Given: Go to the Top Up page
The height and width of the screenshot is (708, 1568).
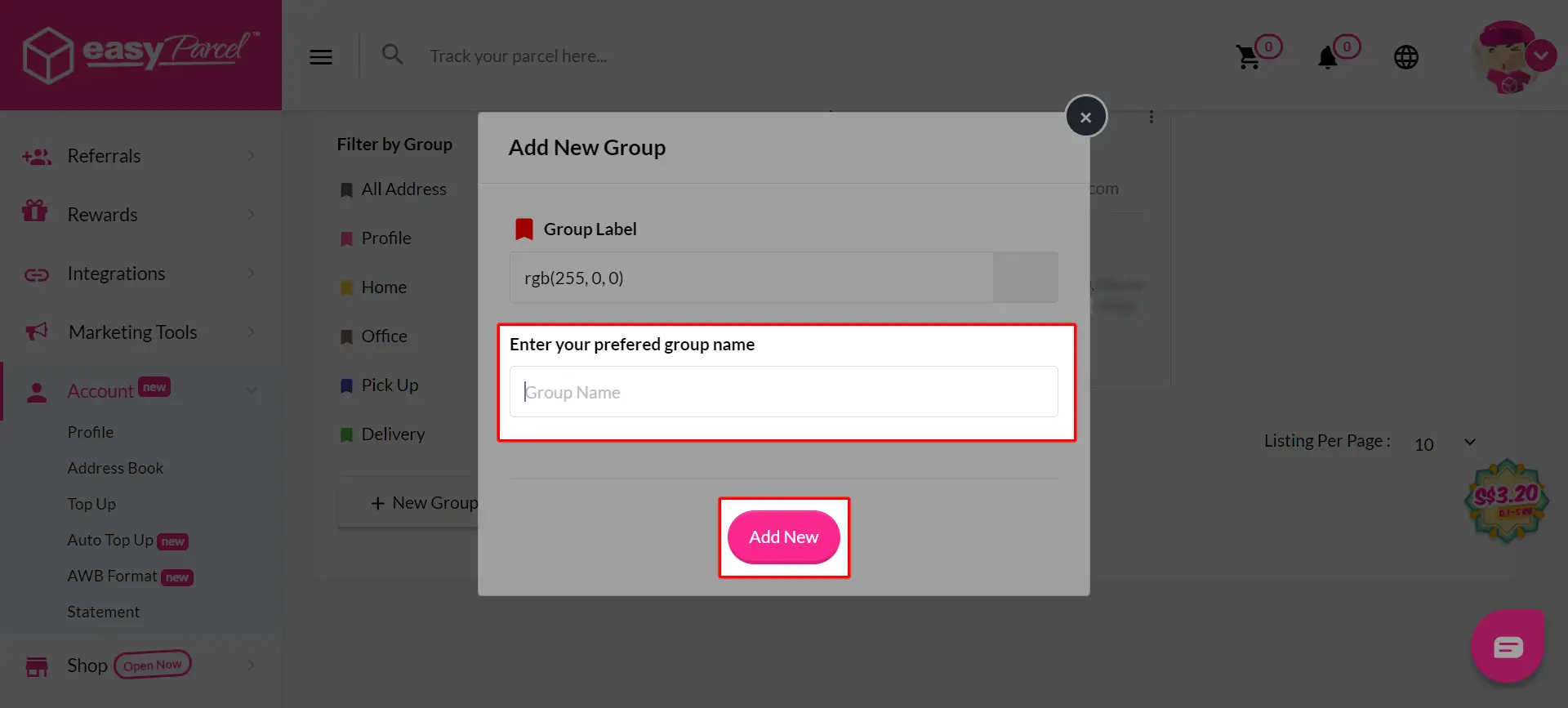Looking at the screenshot, I should coord(91,504).
